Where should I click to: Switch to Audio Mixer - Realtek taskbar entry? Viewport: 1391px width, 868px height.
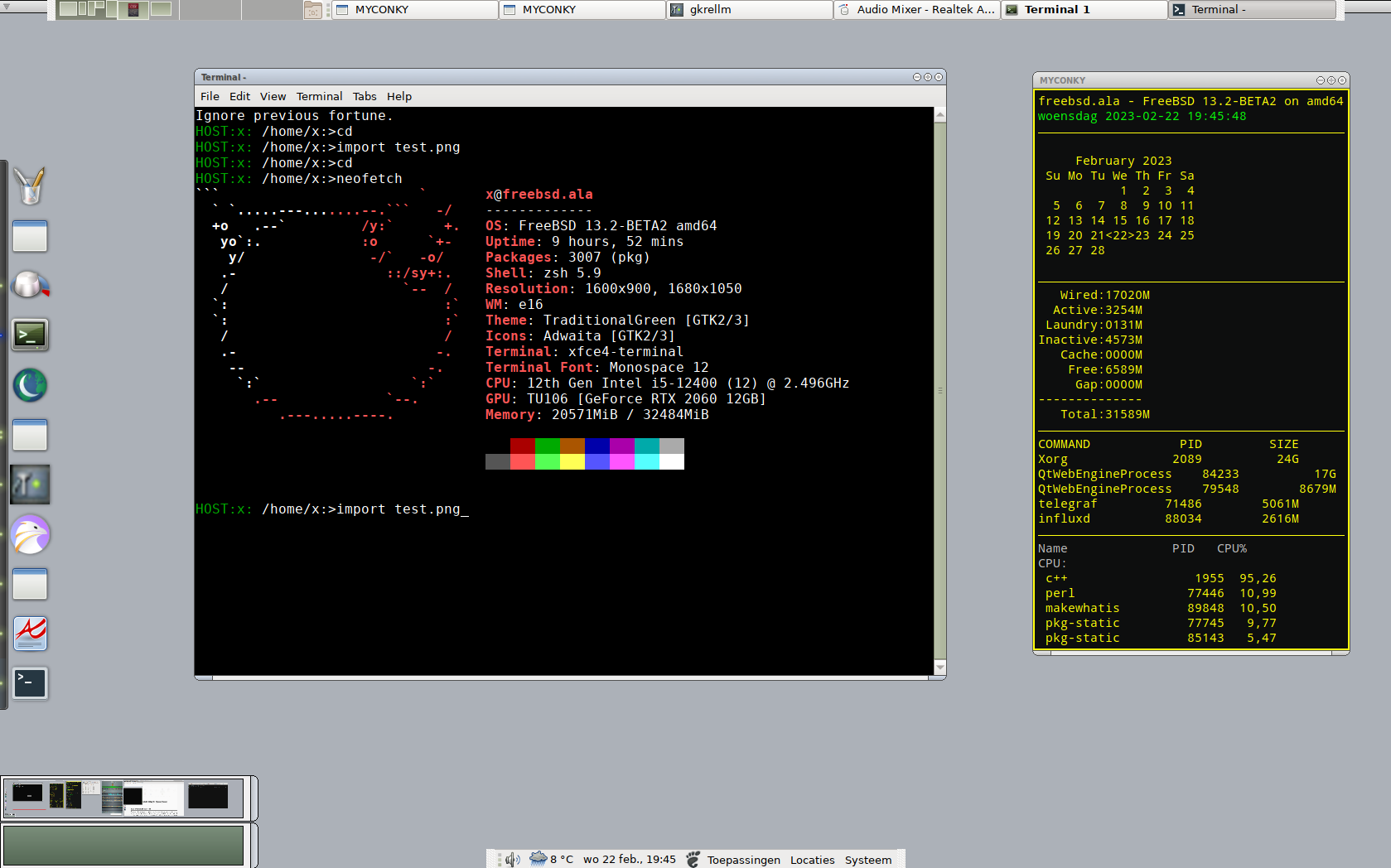[x=916, y=10]
